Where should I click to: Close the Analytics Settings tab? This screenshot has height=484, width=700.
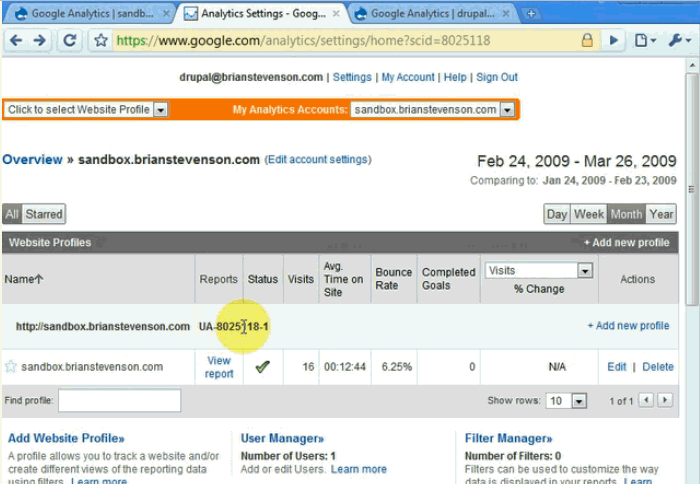coord(336,14)
